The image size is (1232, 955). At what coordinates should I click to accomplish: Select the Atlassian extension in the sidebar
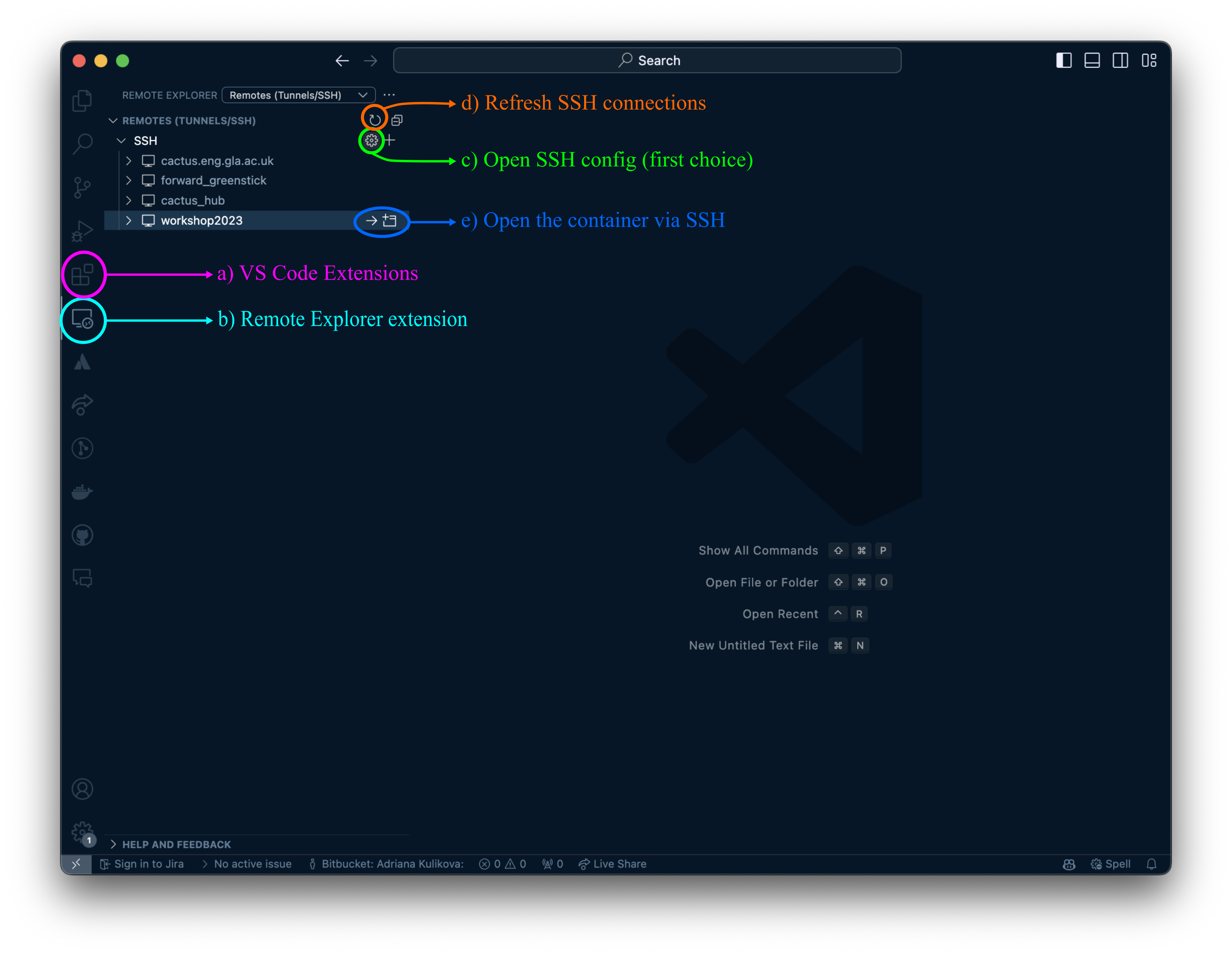tap(82, 362)
